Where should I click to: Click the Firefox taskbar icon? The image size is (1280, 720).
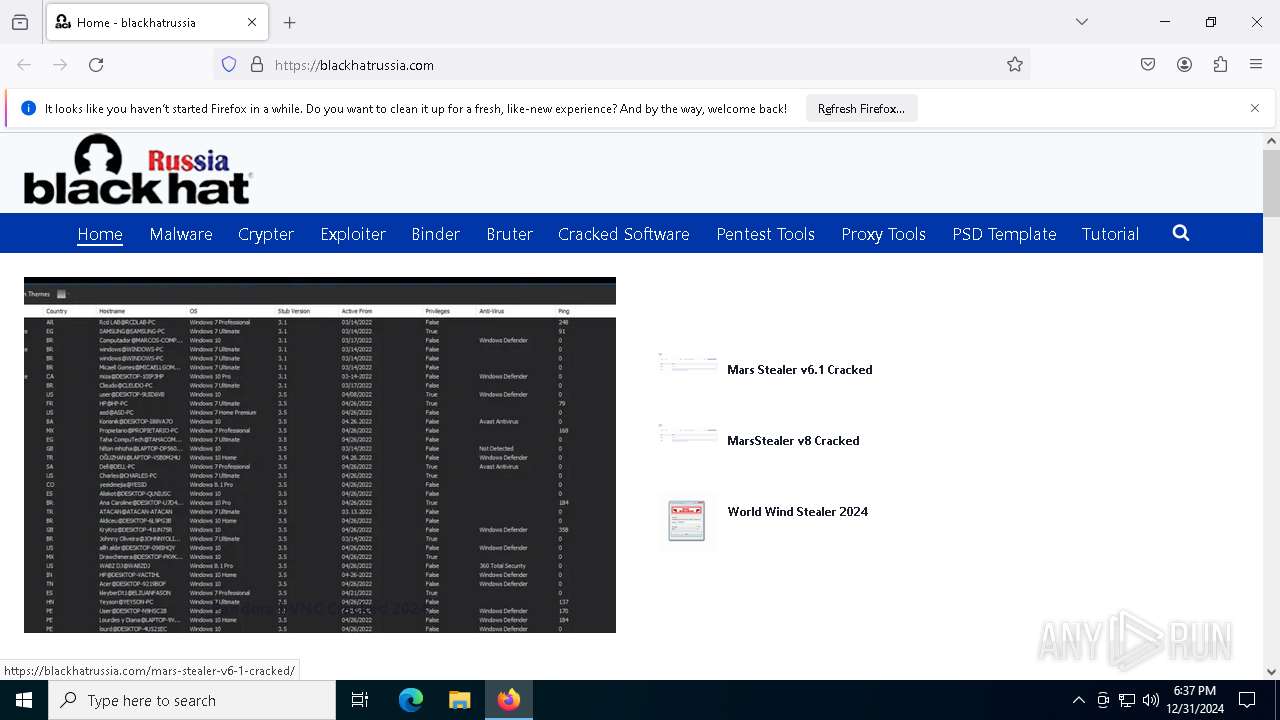pos(509,700)
